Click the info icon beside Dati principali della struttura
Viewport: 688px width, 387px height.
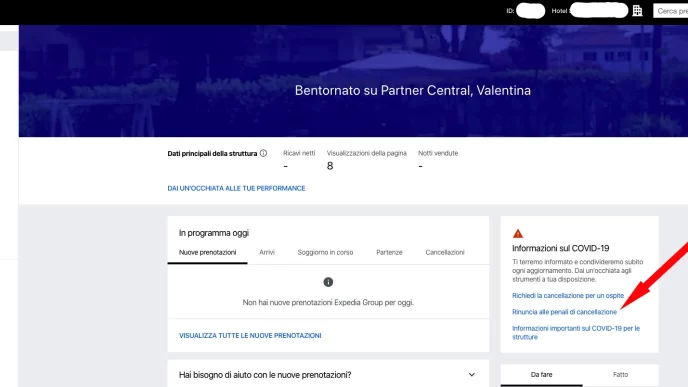(x=263, y=153)
